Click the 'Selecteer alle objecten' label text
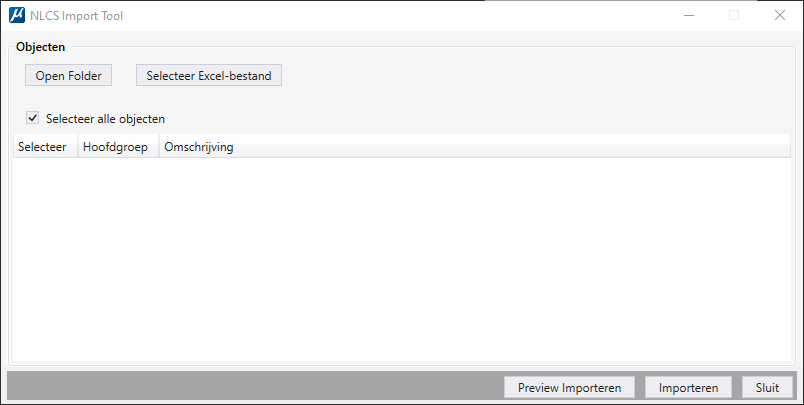 [105, 119]
